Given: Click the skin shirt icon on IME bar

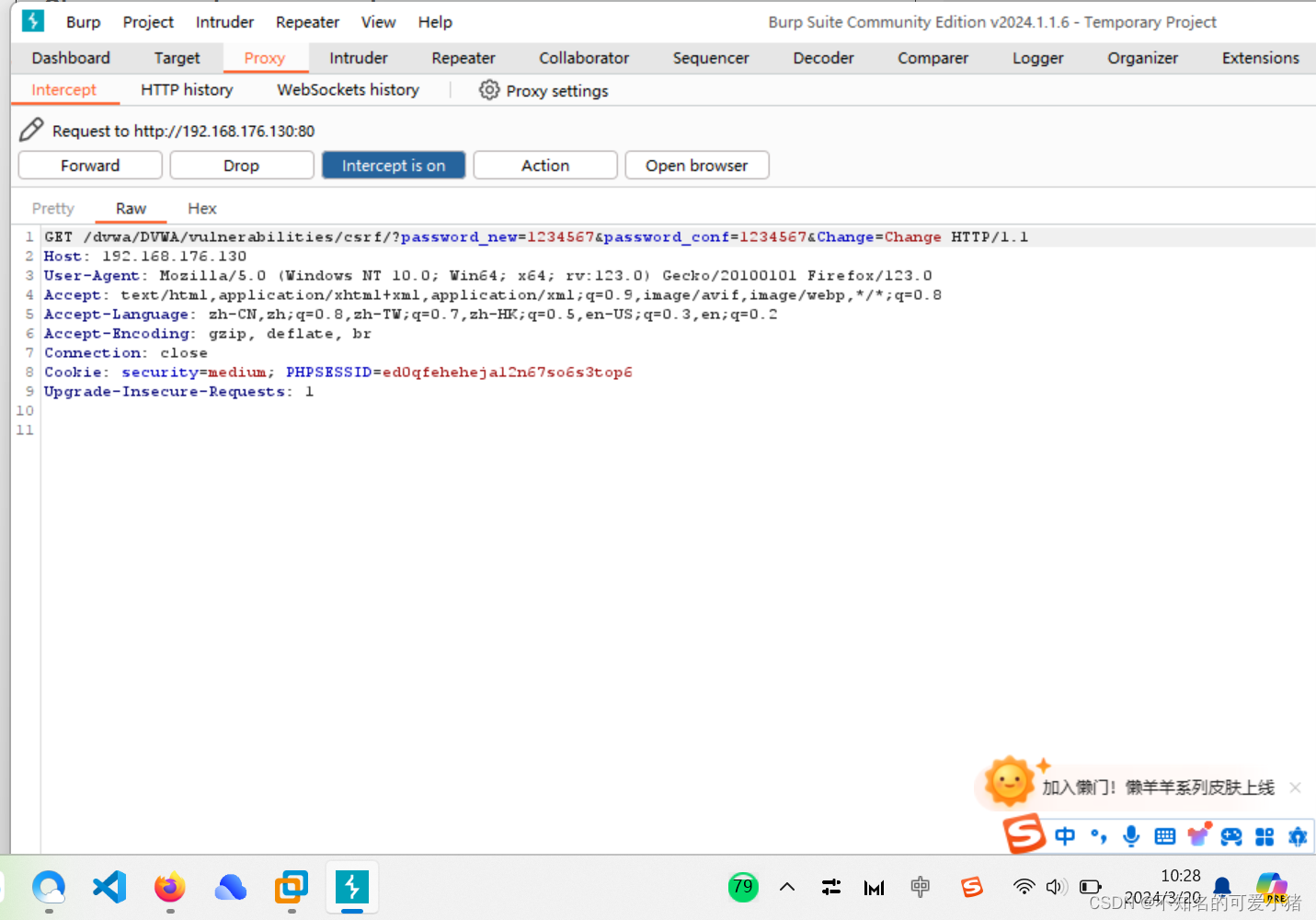Looking at the screenshot, I should (x=1197, y=834).
